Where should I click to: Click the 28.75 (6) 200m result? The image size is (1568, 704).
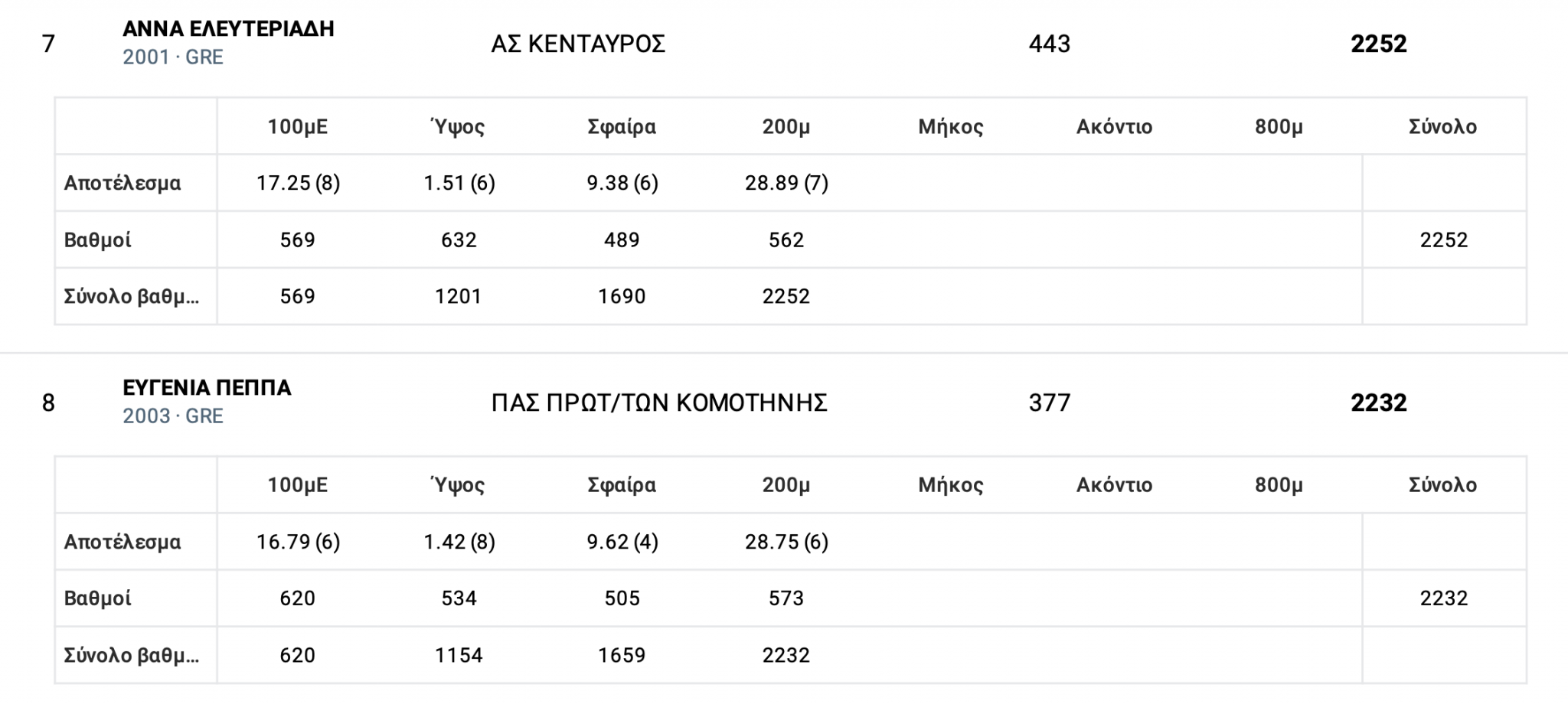(x=786, y=542)
